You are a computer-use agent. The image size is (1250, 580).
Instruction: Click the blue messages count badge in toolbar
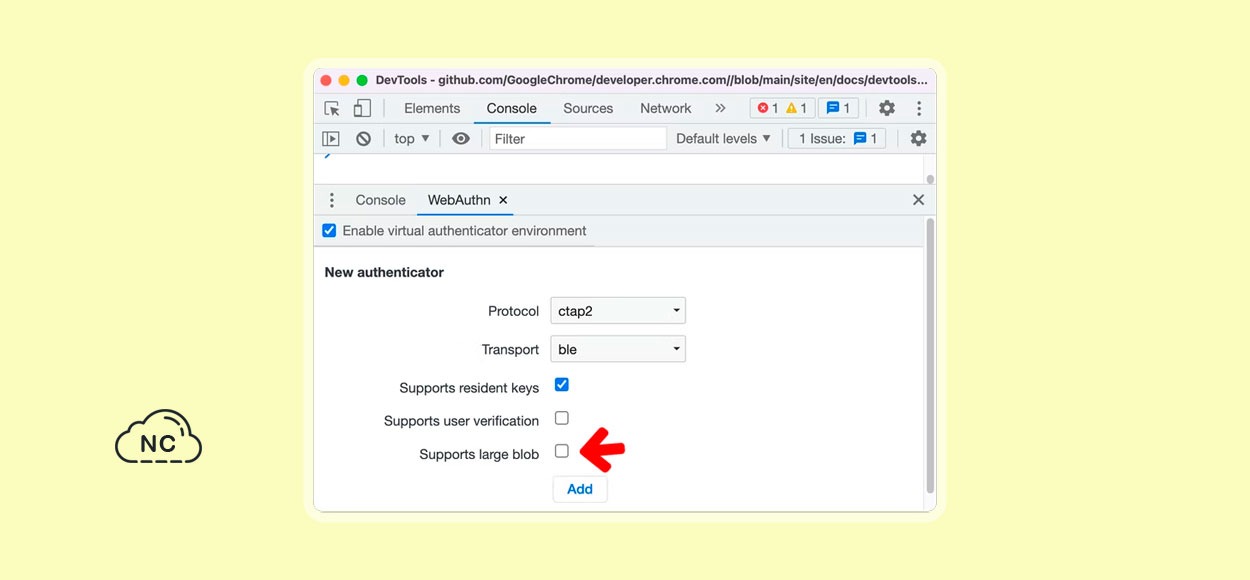coord(838,108)
